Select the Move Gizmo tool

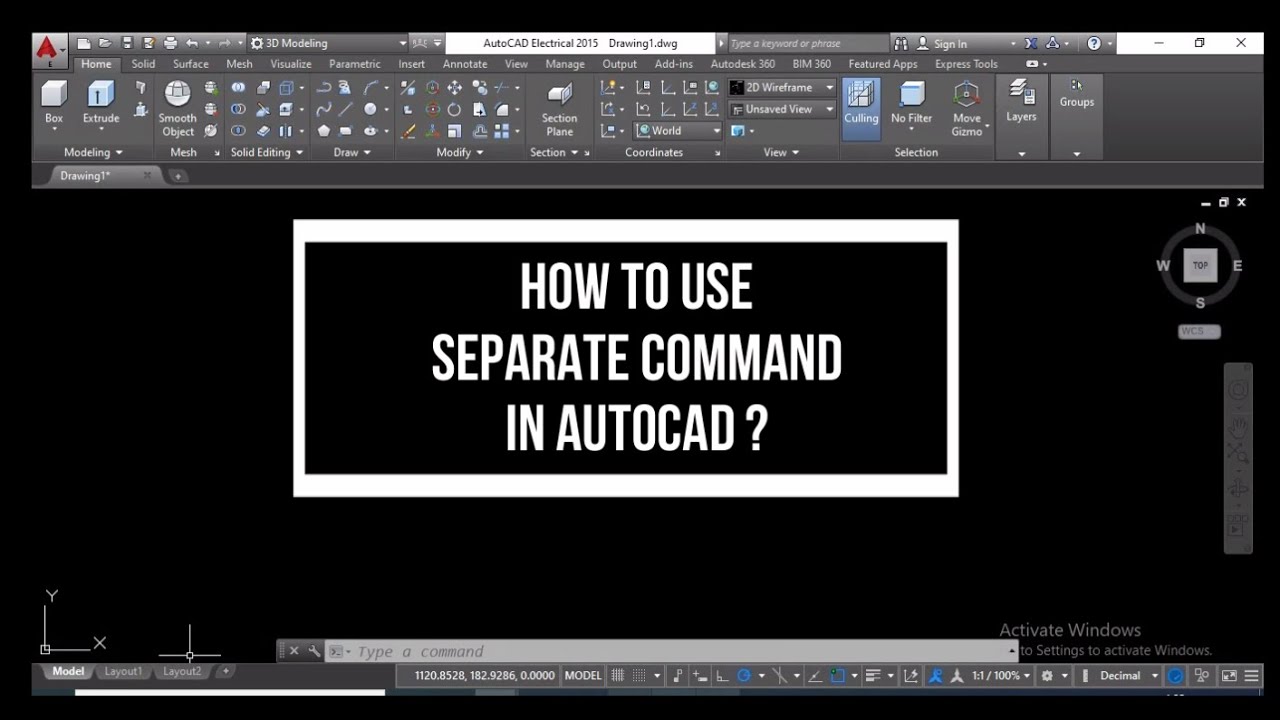click(x=967, y=109)
